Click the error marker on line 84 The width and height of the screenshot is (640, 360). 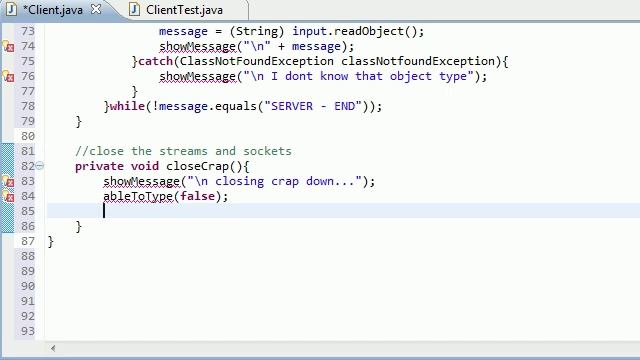coord(8,196)
